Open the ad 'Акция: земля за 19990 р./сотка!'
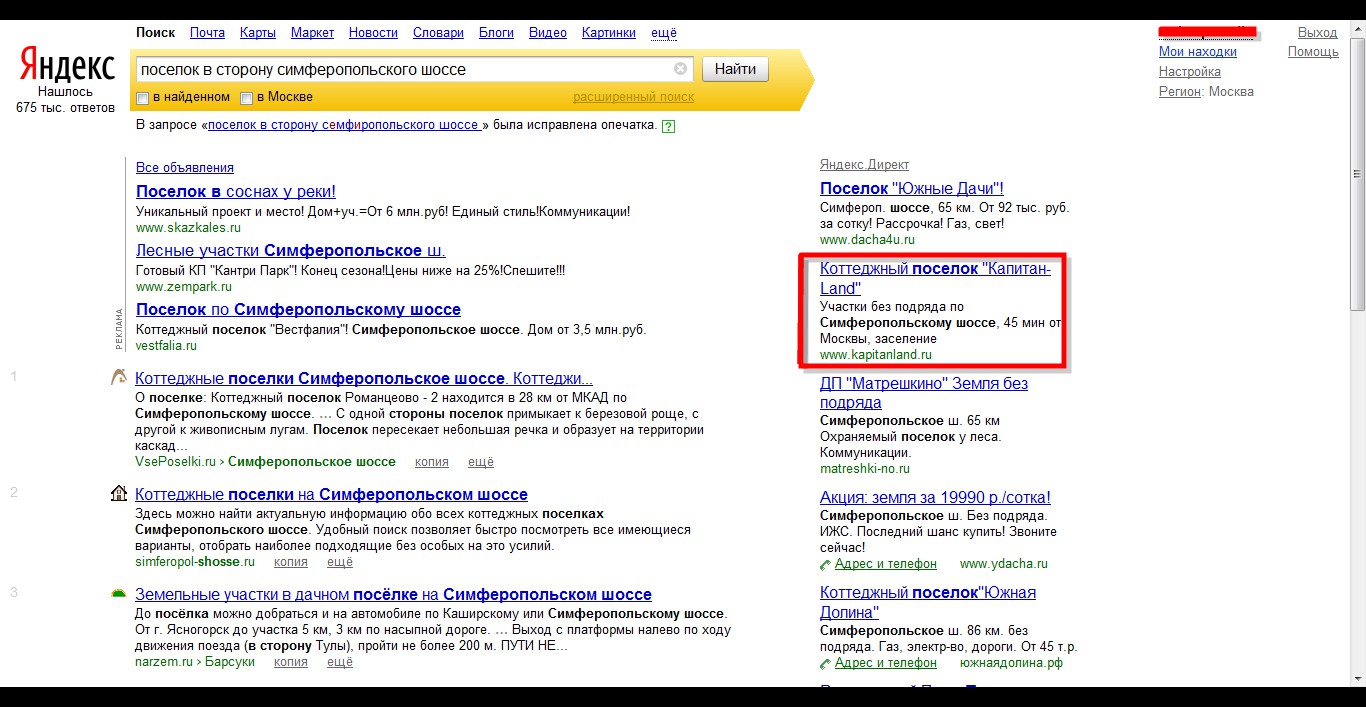The image size is (1366, 707). (936, 497)
